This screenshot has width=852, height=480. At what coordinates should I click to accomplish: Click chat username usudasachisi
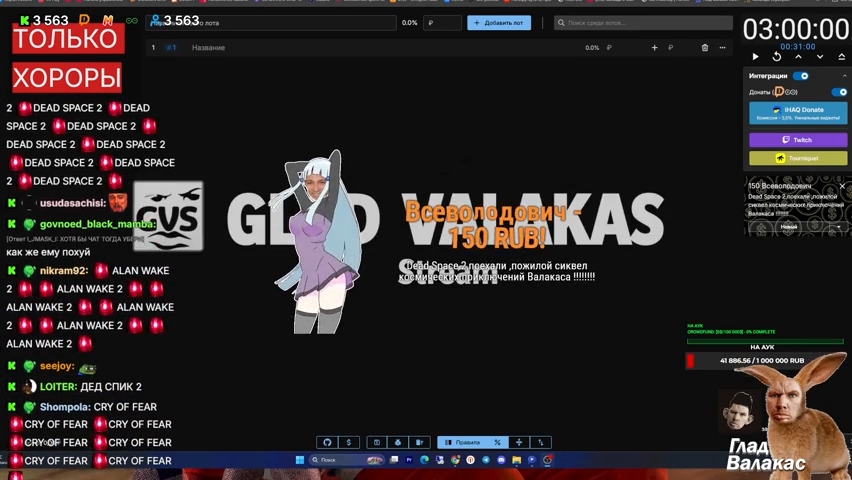[x=73, y=203]
